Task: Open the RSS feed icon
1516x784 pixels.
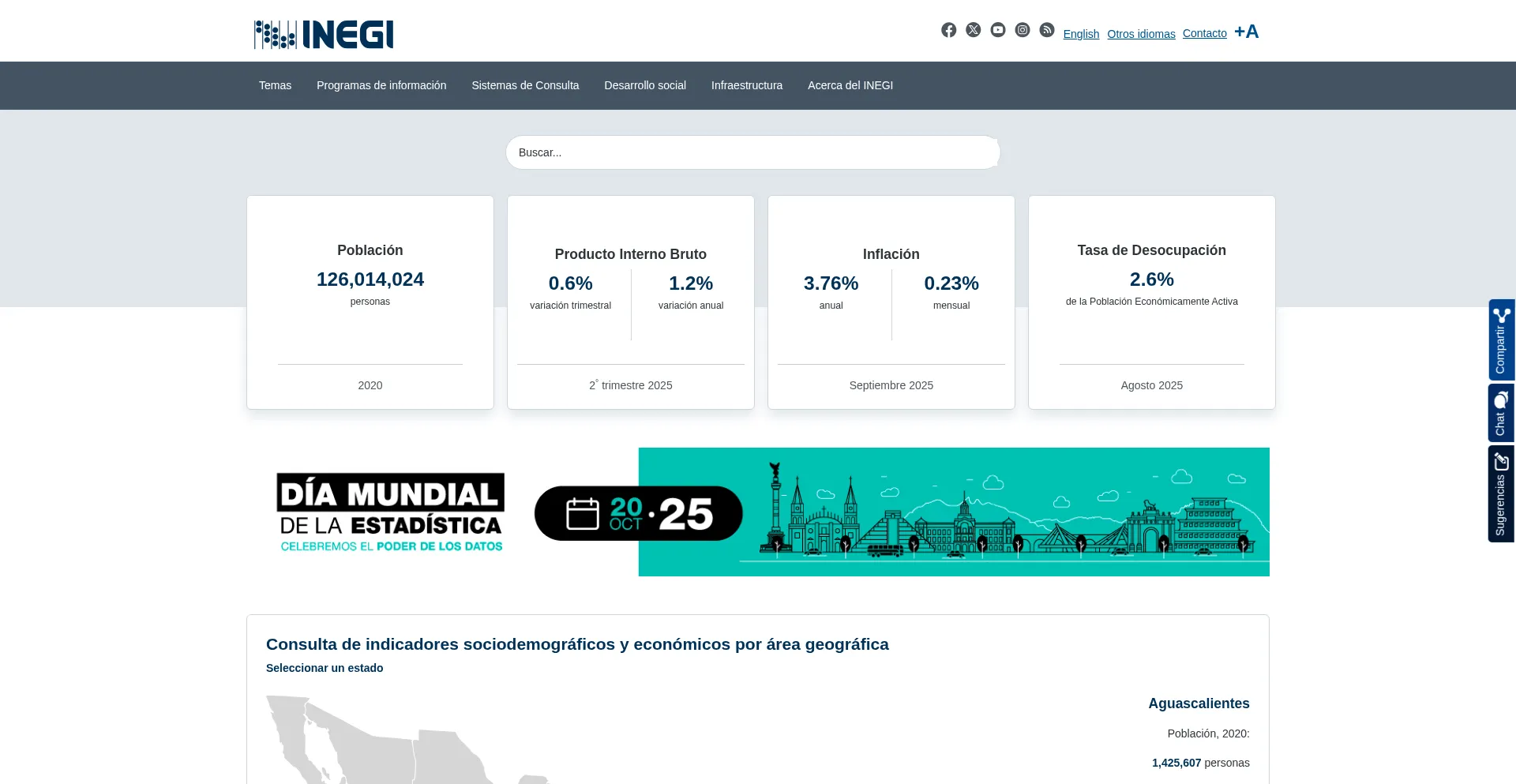Action: [x=1047, y=30]
